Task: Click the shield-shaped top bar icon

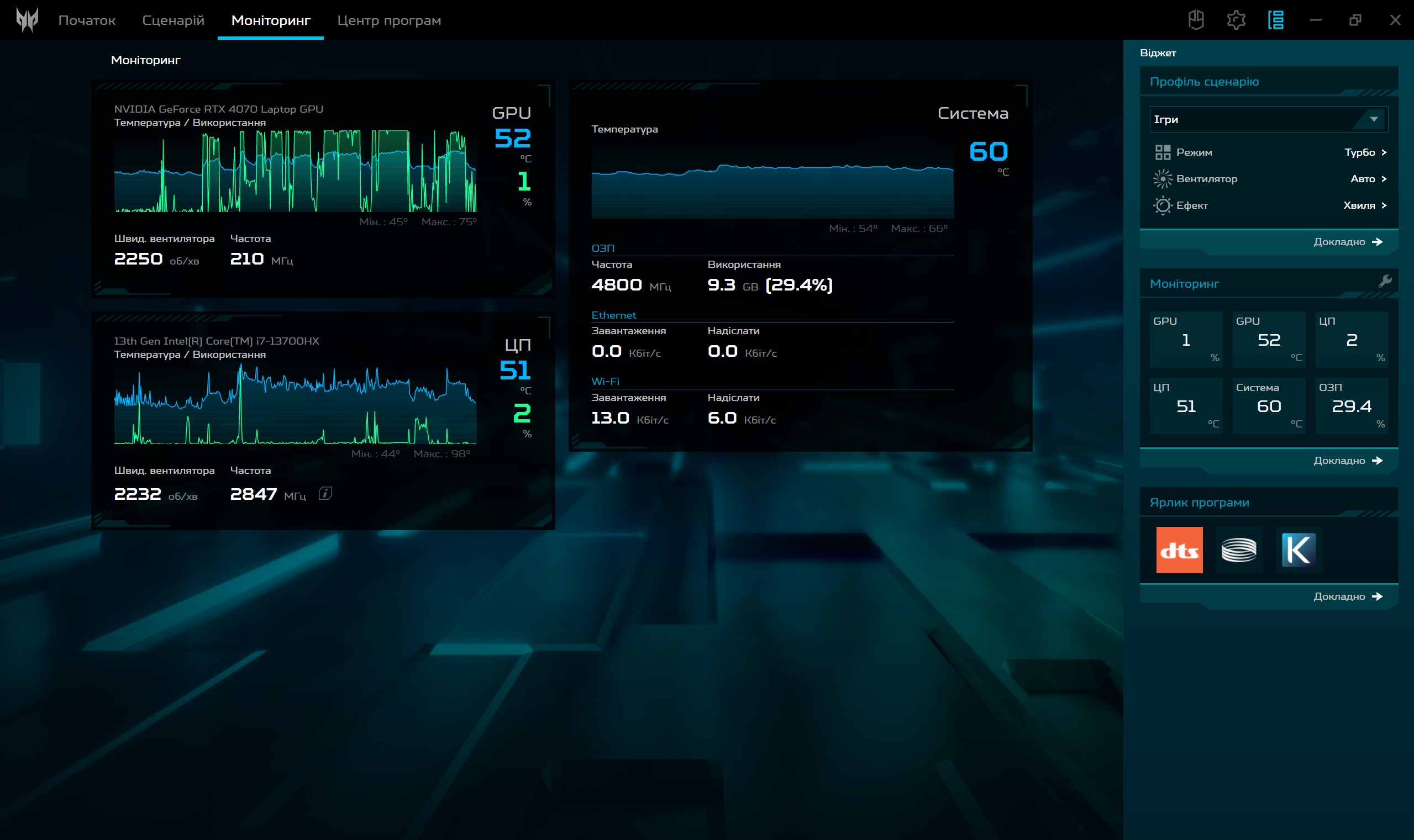Action: (x=1196, y=20)
